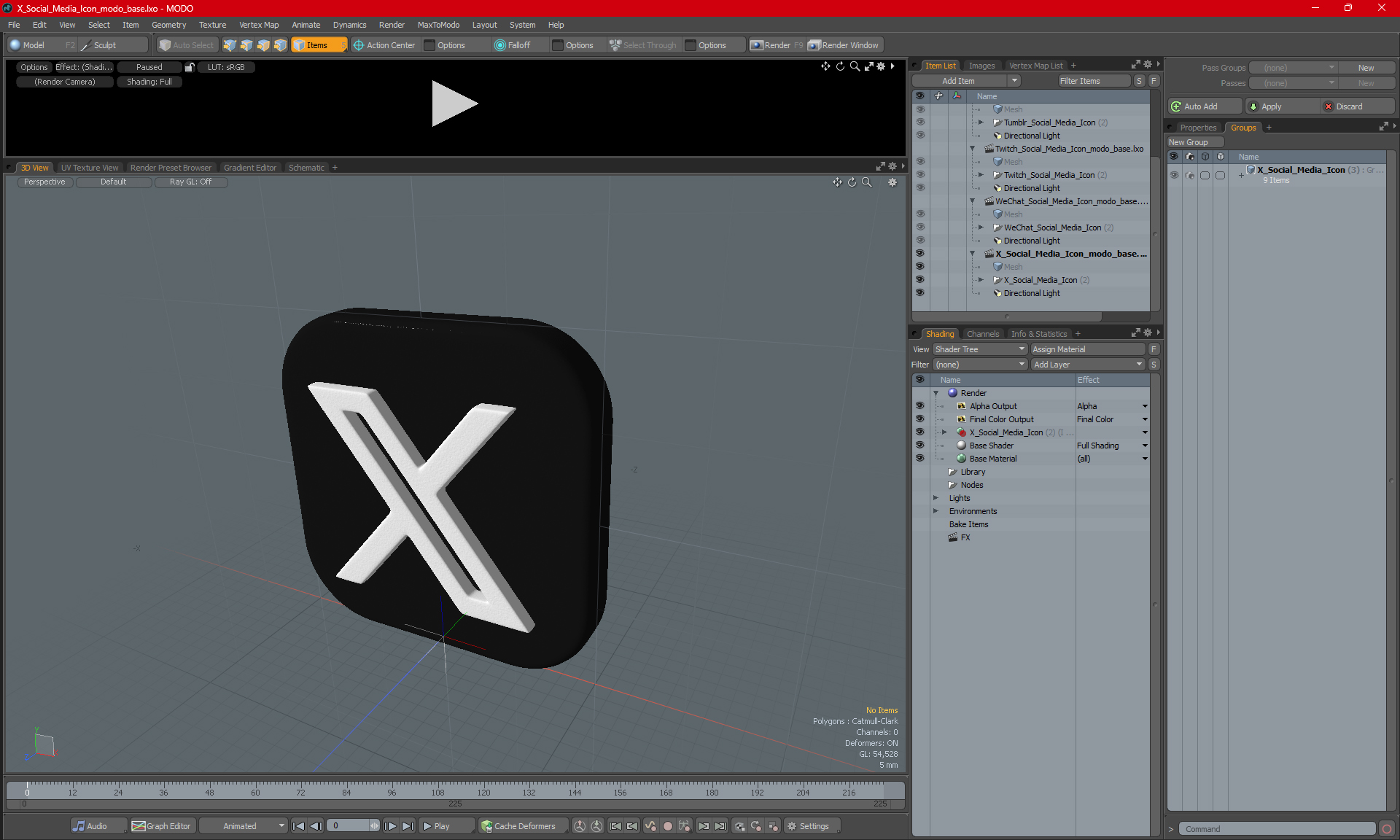Start preview render with large play arrow
The image size is (1400, 840).
pos(454,104)
